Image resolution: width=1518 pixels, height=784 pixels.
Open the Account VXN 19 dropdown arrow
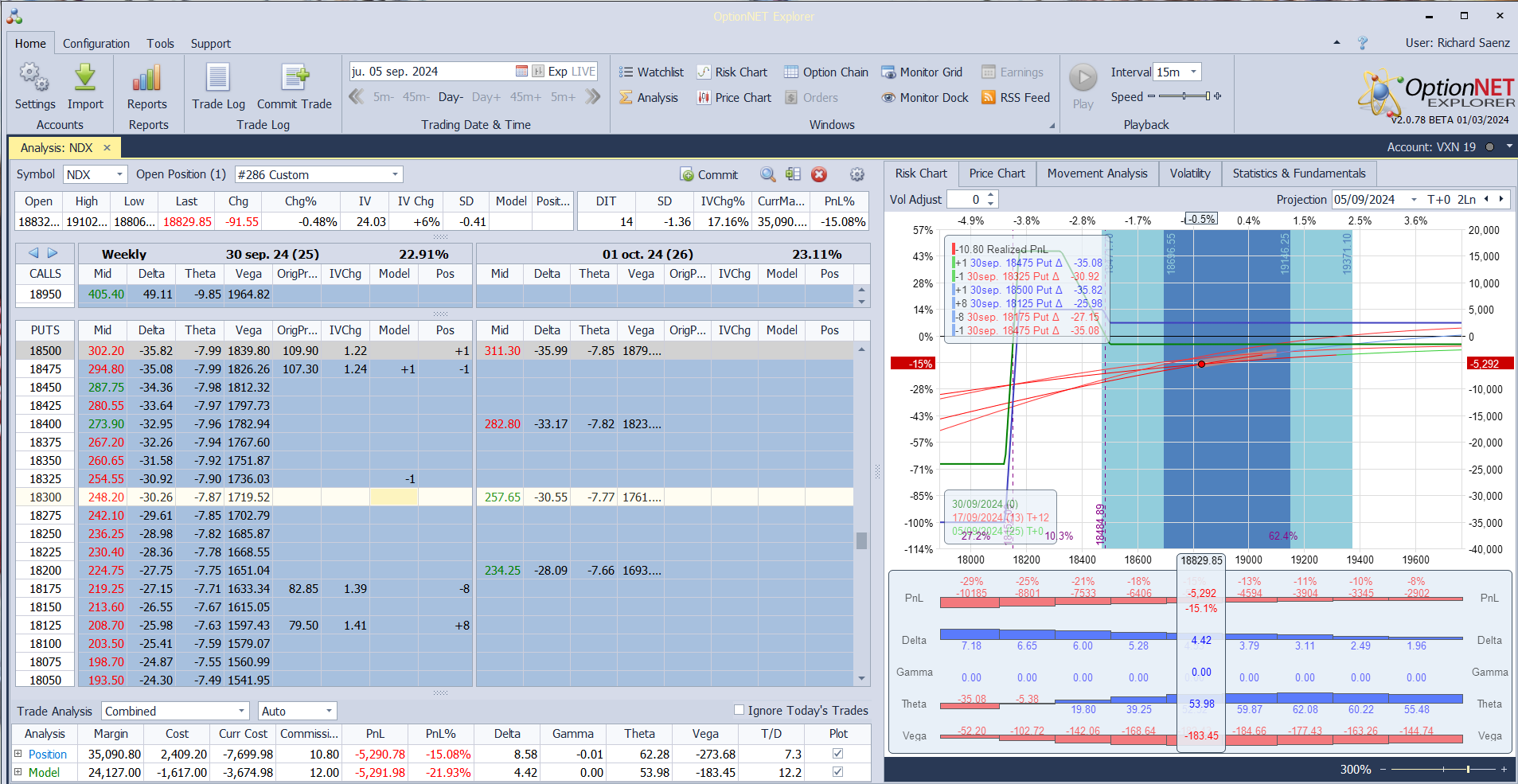click(x=1509, y=147)
